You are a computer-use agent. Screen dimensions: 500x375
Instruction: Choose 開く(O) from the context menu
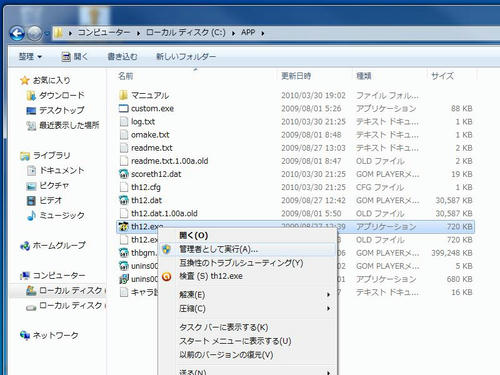[x=194, y=235]
